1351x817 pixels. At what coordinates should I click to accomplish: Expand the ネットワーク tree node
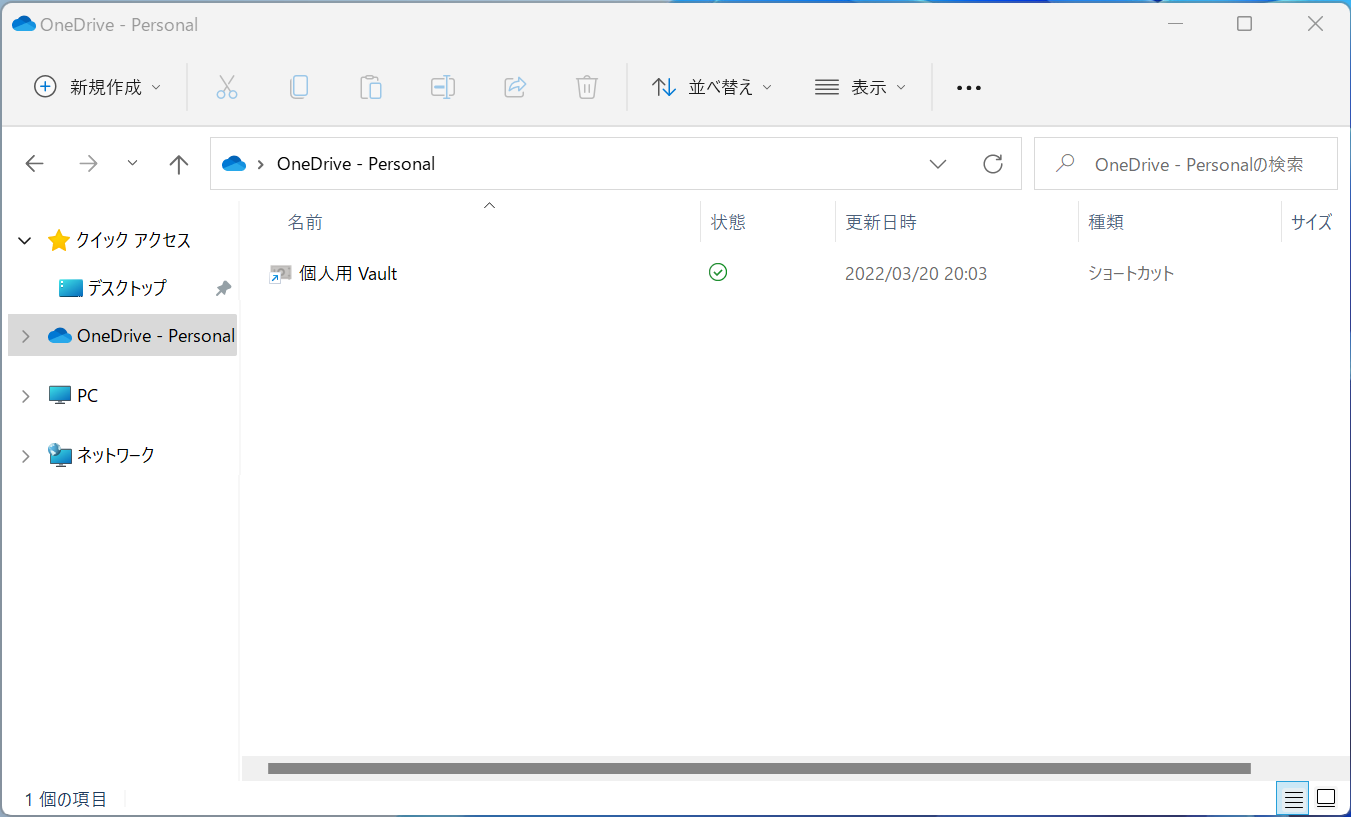pyautogui.click(x=26, y=455)
